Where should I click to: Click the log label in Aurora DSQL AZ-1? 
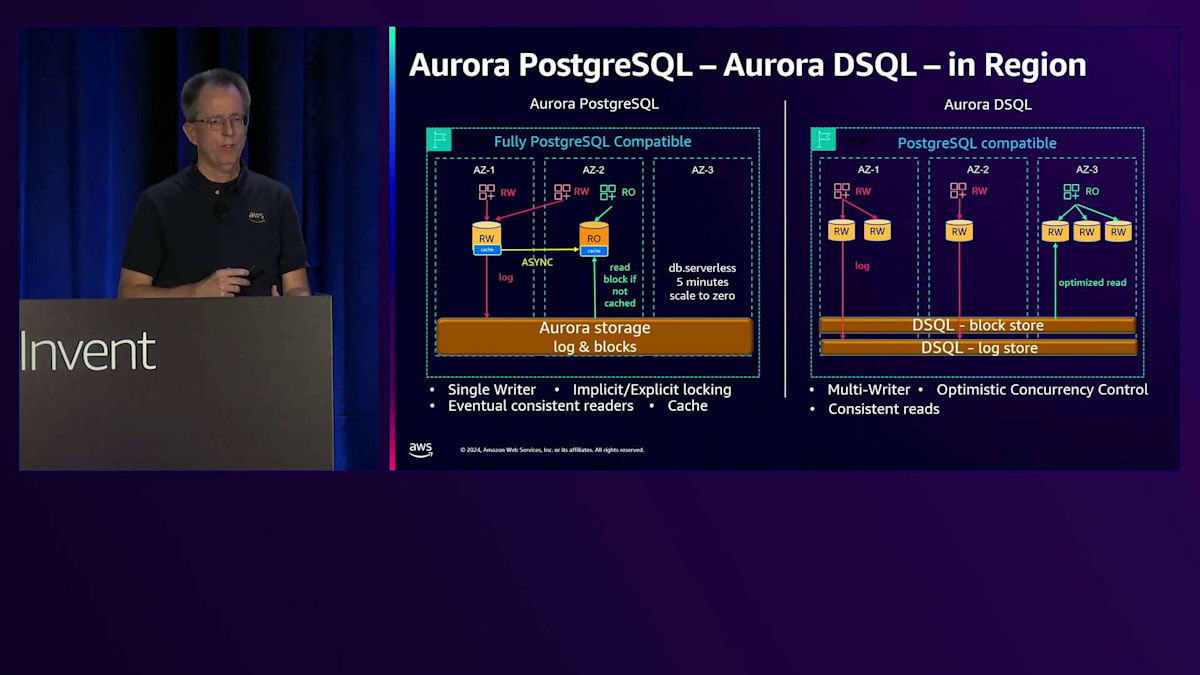[862, 266]
